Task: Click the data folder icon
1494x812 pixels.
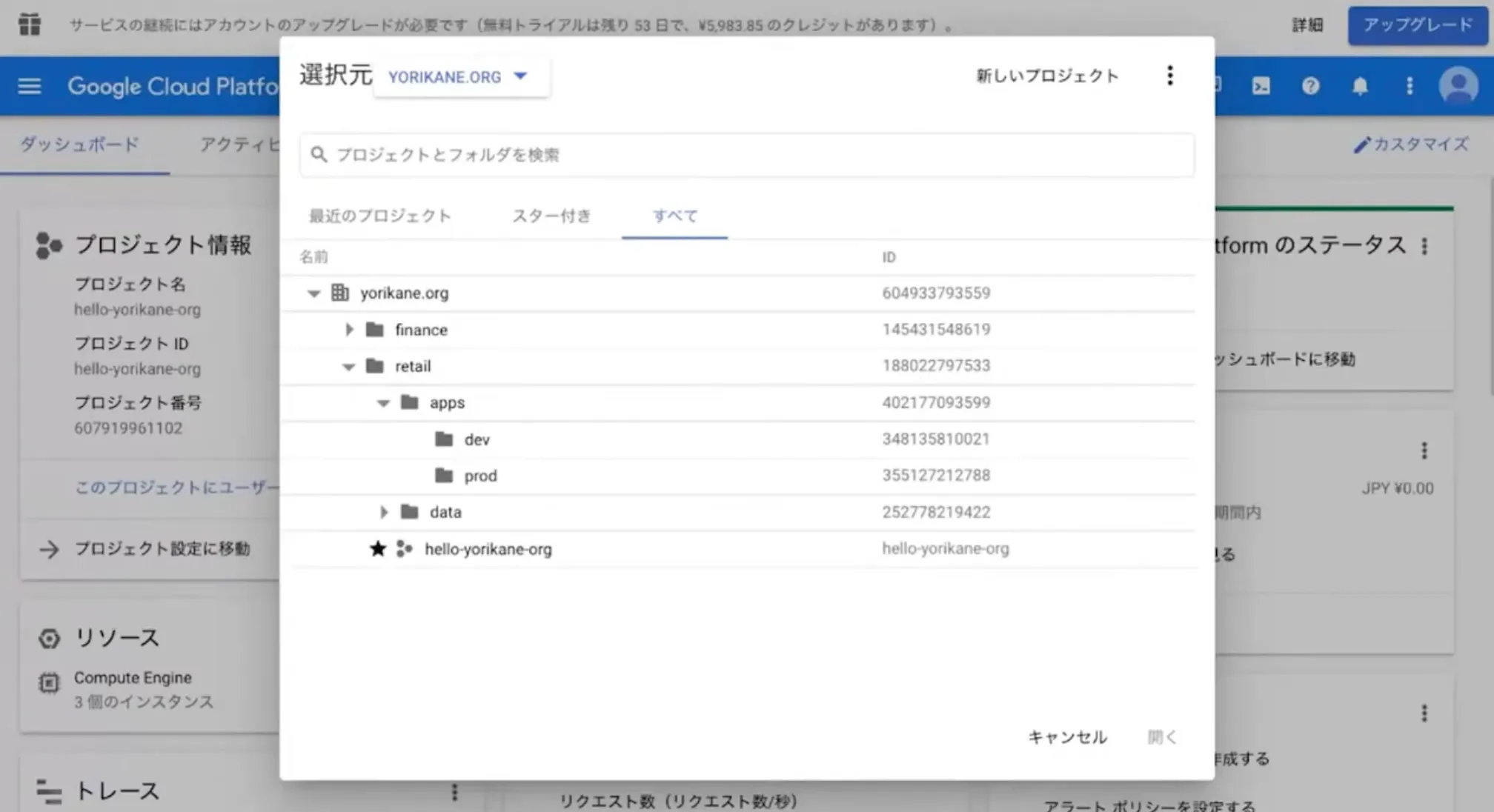Action: pyautogui.click(x=409, y=511)
